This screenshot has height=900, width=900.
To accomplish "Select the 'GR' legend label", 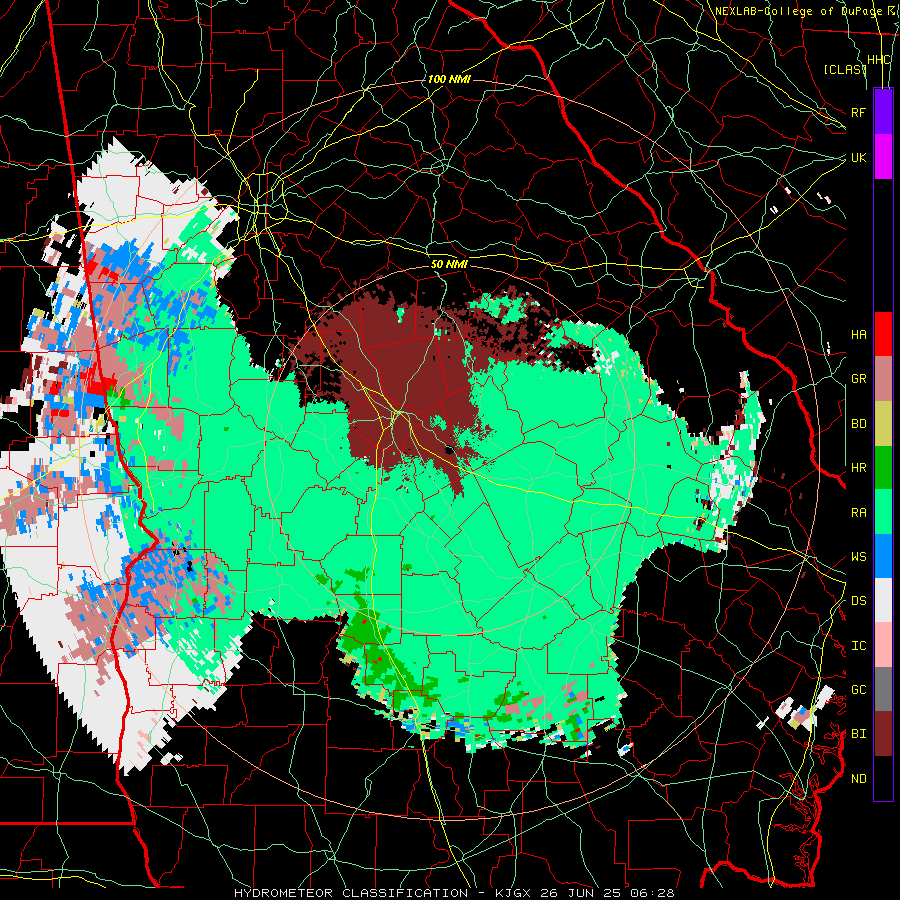I will [859, 379].
